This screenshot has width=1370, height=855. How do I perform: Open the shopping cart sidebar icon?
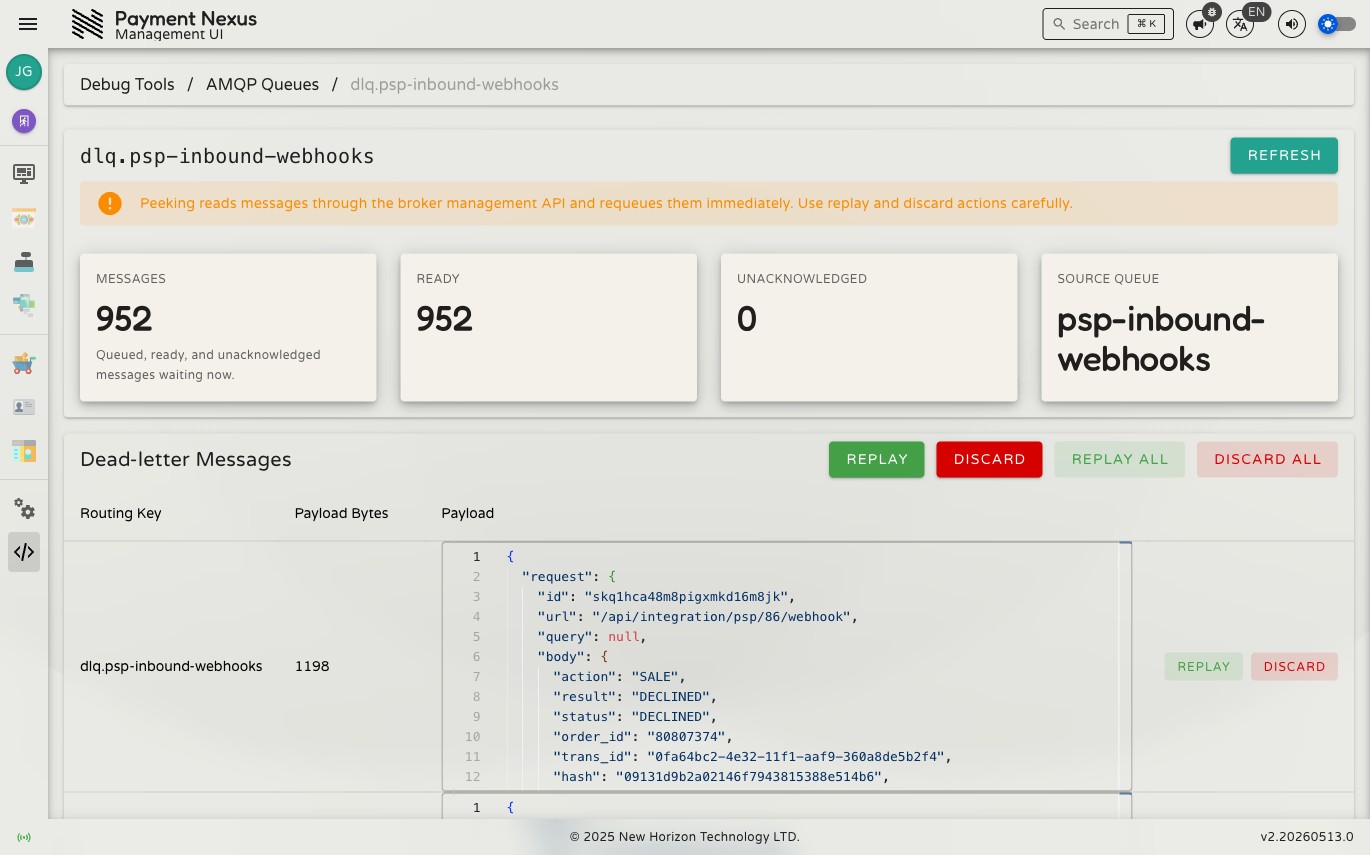24,363
